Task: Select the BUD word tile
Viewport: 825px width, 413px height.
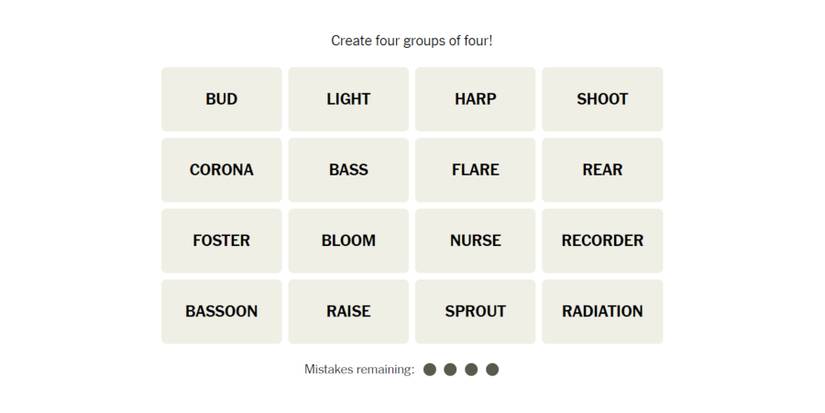Action: (221, 99)
